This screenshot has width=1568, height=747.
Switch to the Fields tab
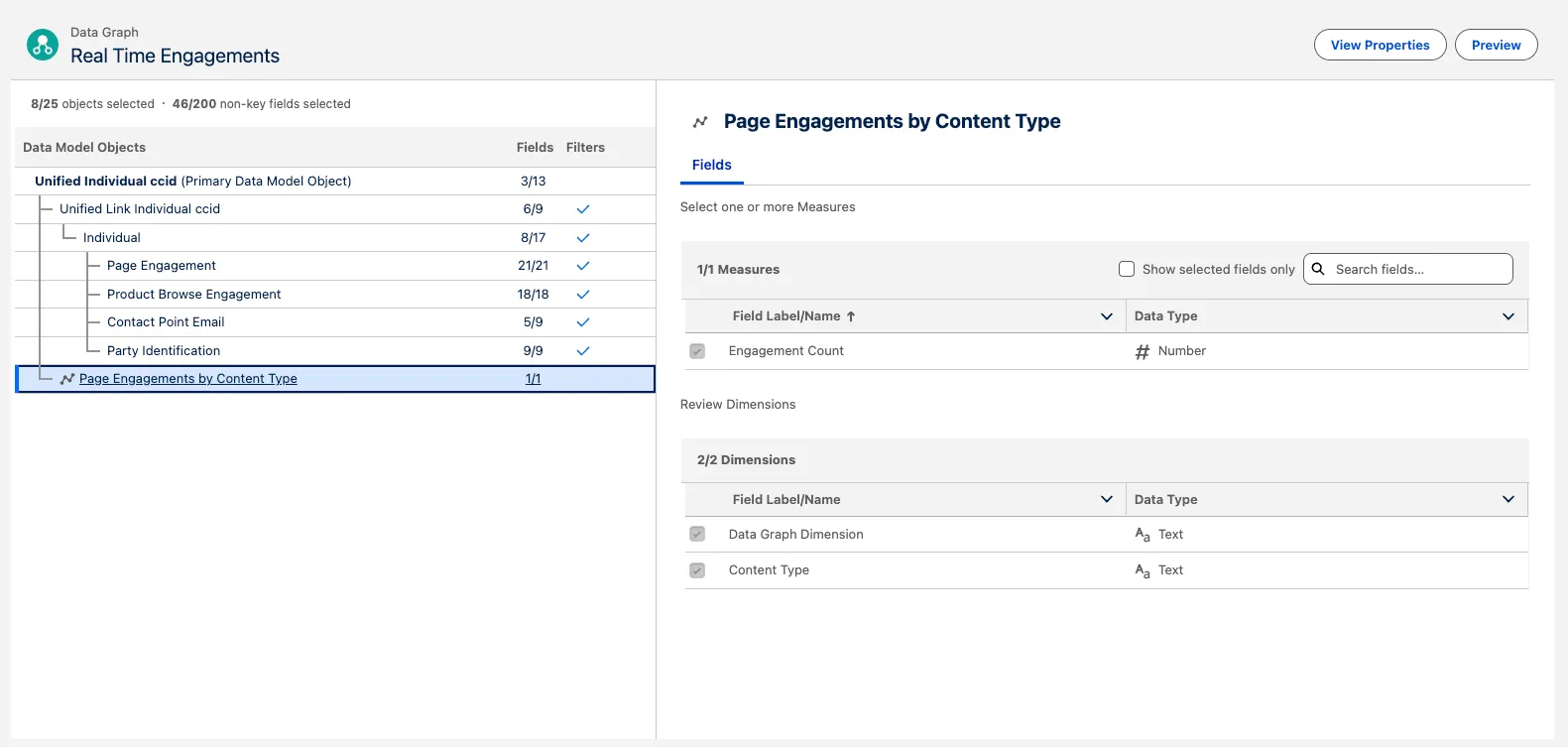(711, 165)
